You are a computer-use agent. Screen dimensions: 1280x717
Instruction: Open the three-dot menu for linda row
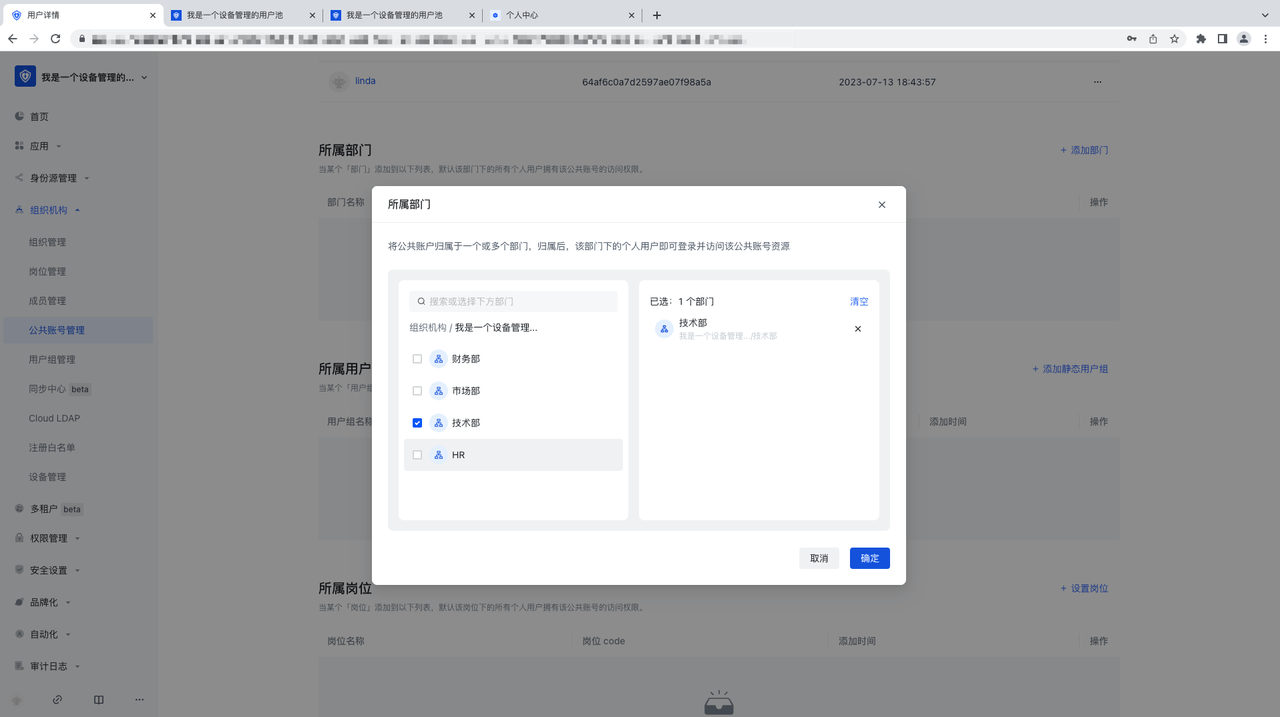pyautogui.click(x=1098, y=82)
